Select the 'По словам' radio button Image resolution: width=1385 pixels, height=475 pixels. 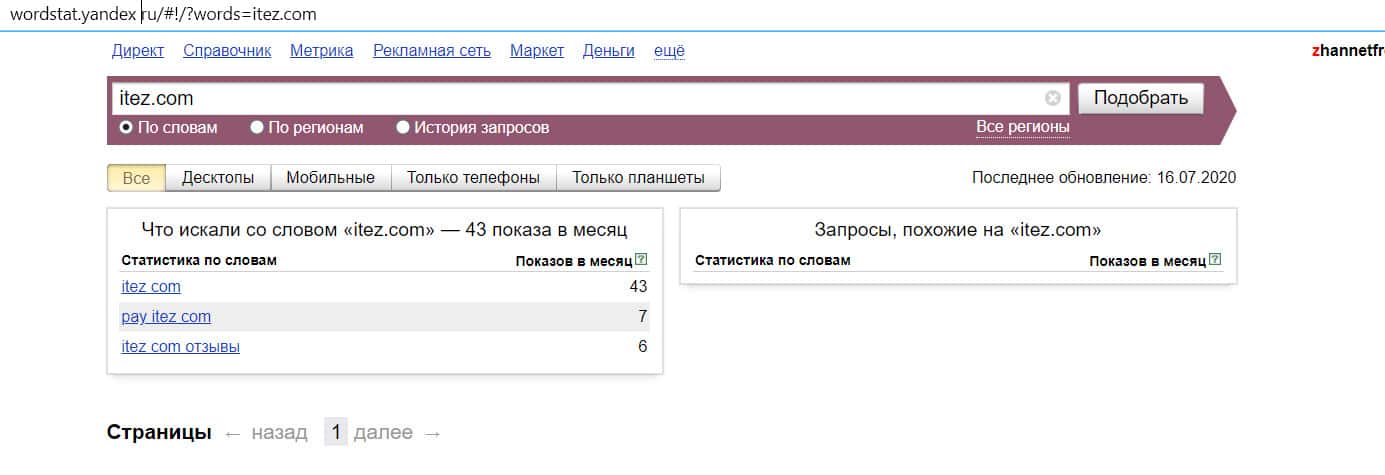point(126,128)
